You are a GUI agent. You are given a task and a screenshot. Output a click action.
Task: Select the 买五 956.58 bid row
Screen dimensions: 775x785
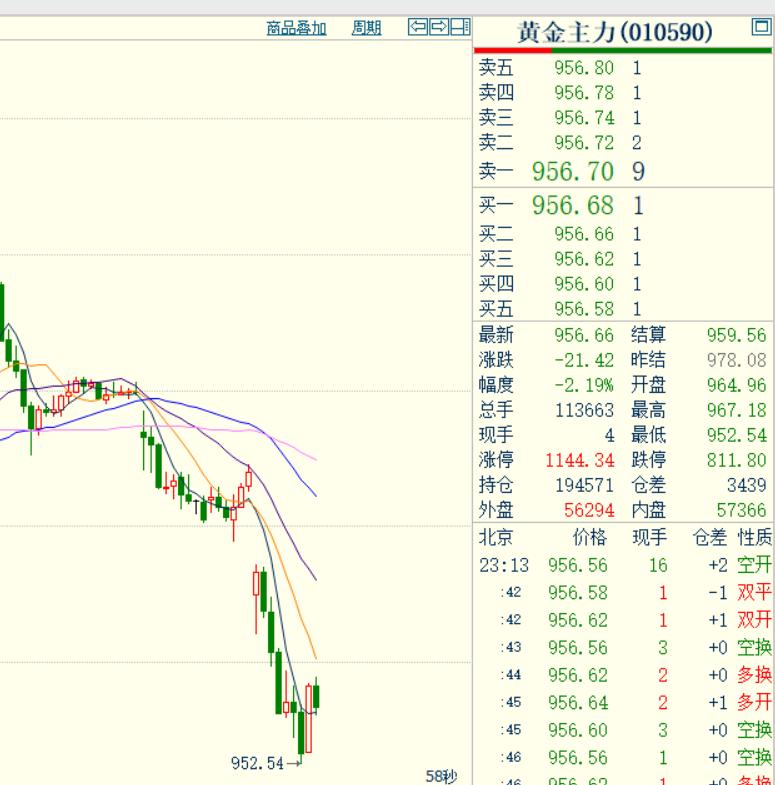tap(623, 309)
